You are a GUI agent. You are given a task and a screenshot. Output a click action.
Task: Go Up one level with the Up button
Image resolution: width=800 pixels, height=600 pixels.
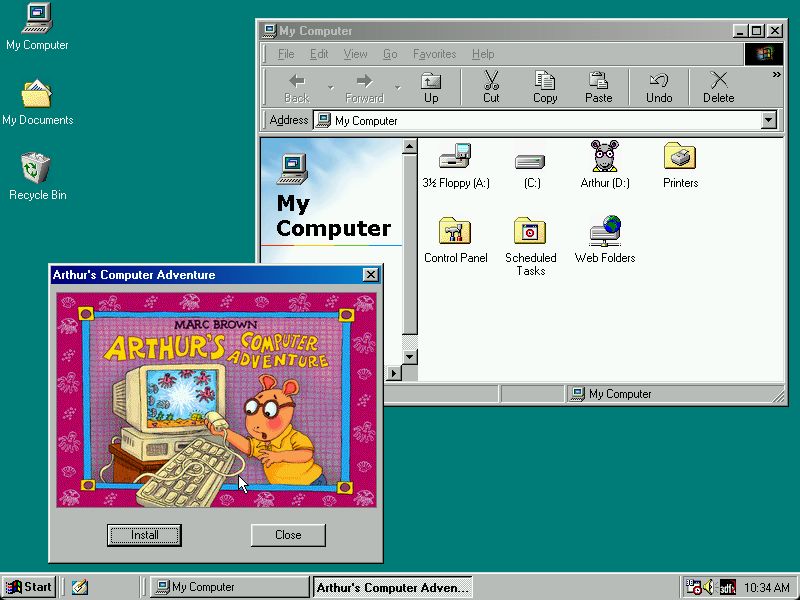(431, 88)
